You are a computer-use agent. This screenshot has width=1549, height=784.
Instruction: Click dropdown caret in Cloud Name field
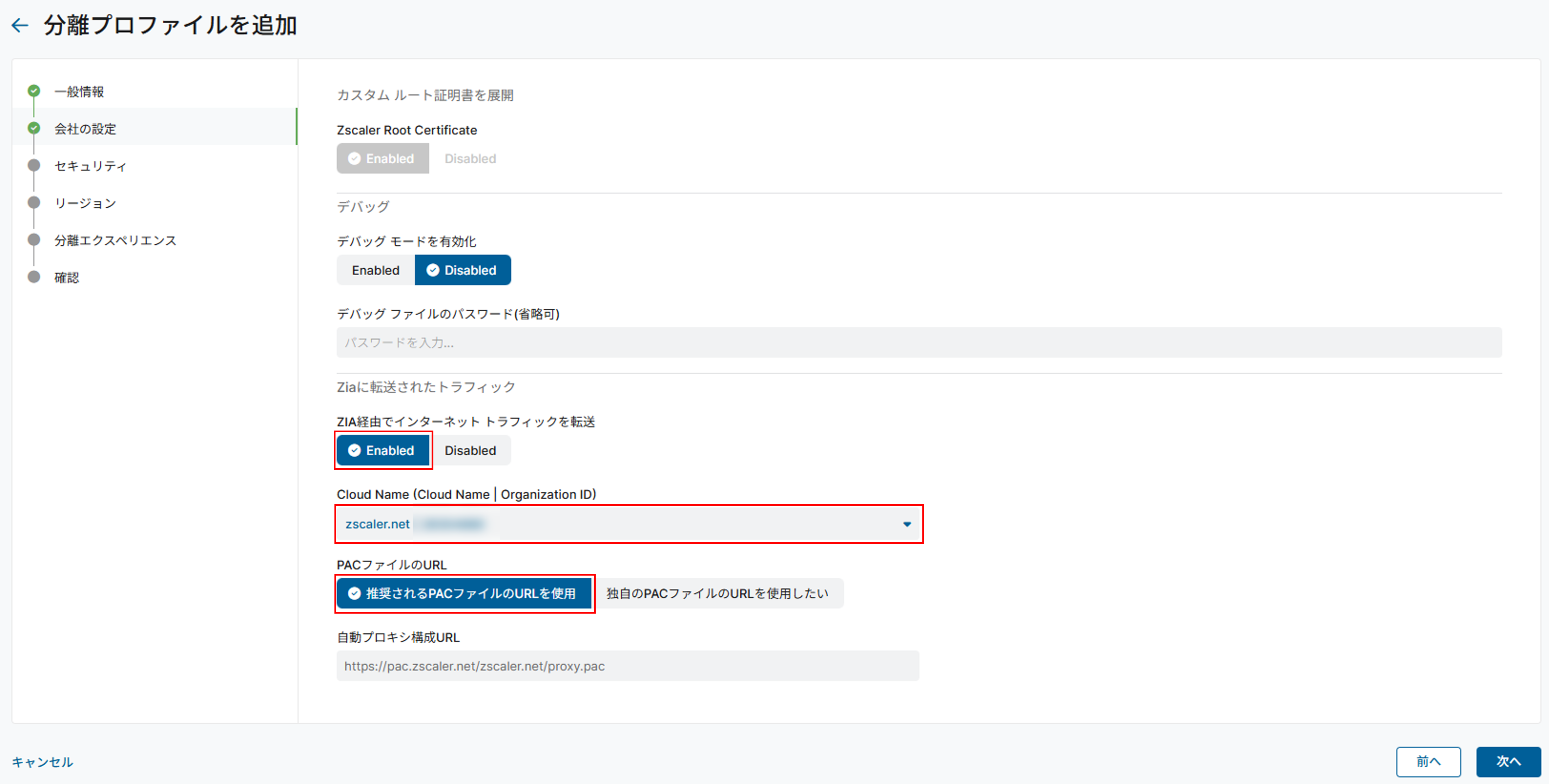point(907,524)
